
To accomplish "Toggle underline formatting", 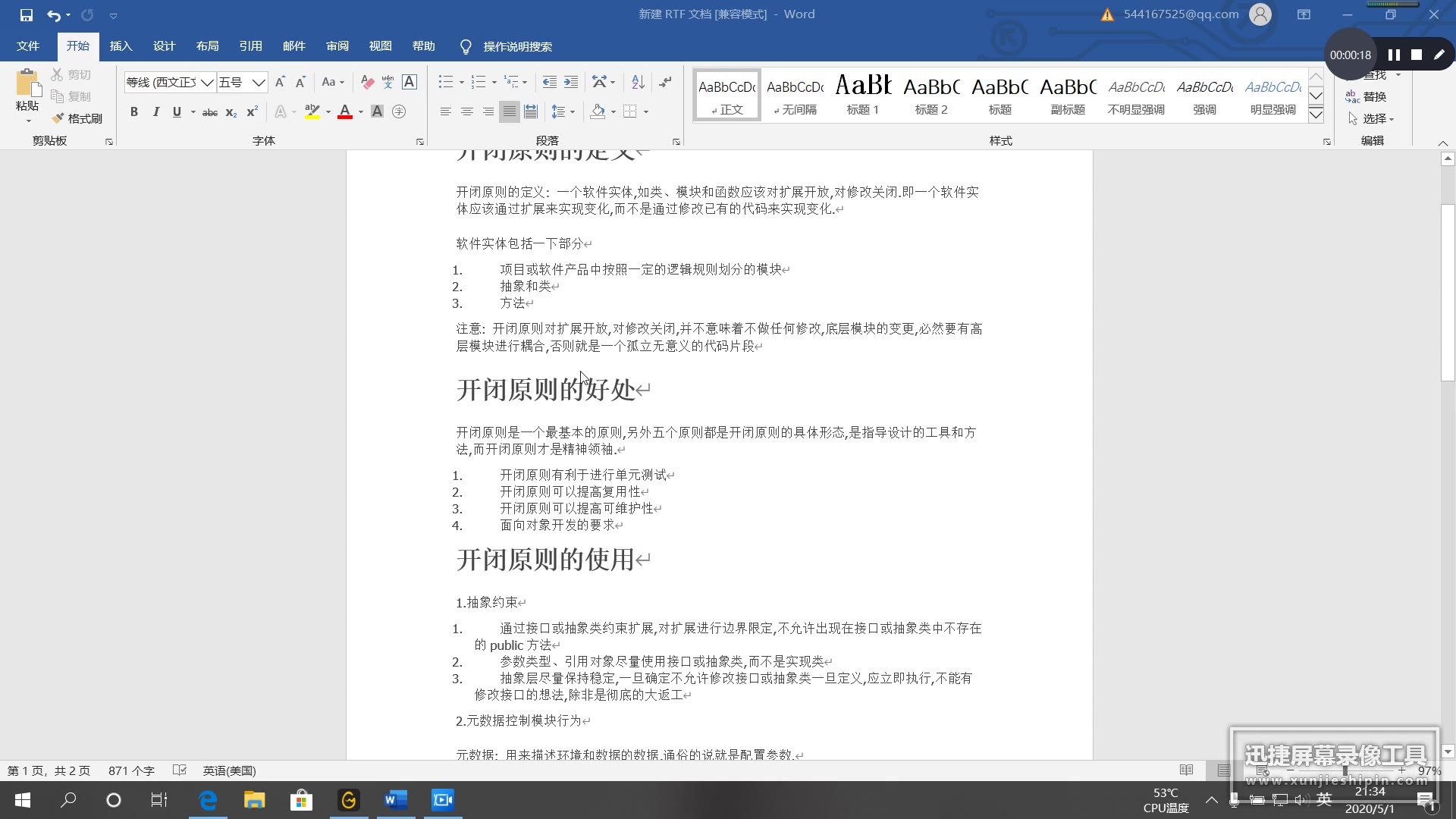I will (x=177, y=111).
